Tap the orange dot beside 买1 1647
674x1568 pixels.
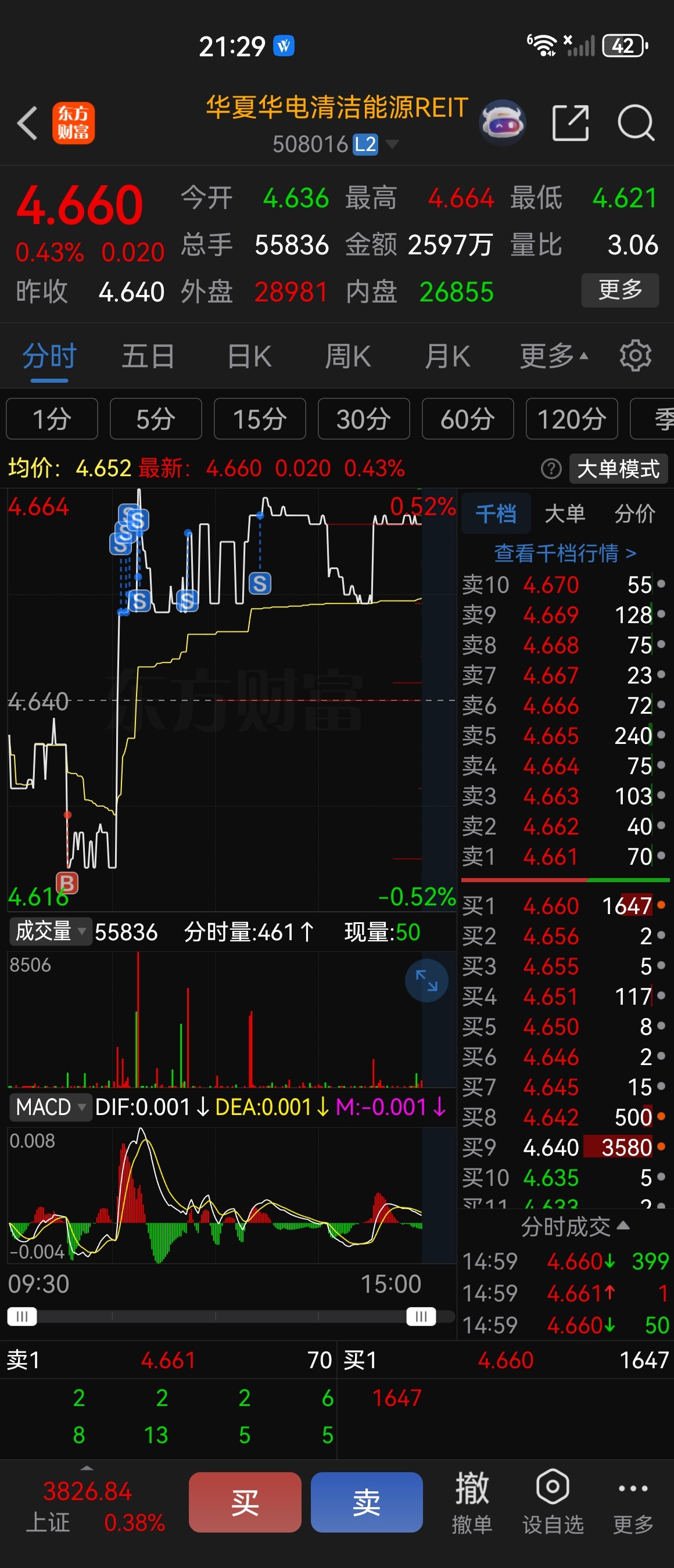point(661,905)
